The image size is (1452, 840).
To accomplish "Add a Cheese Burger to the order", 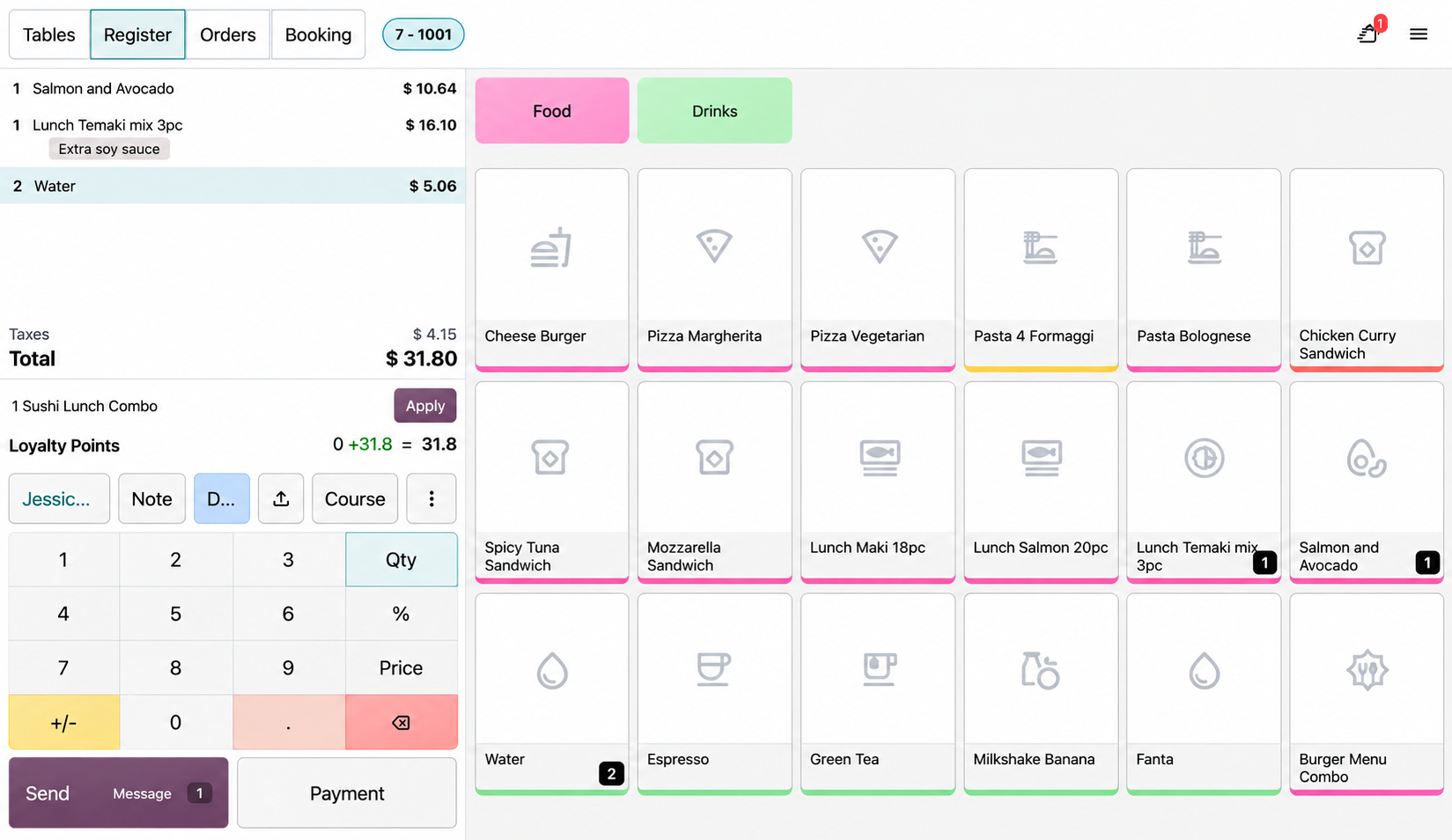I will 552,269.
